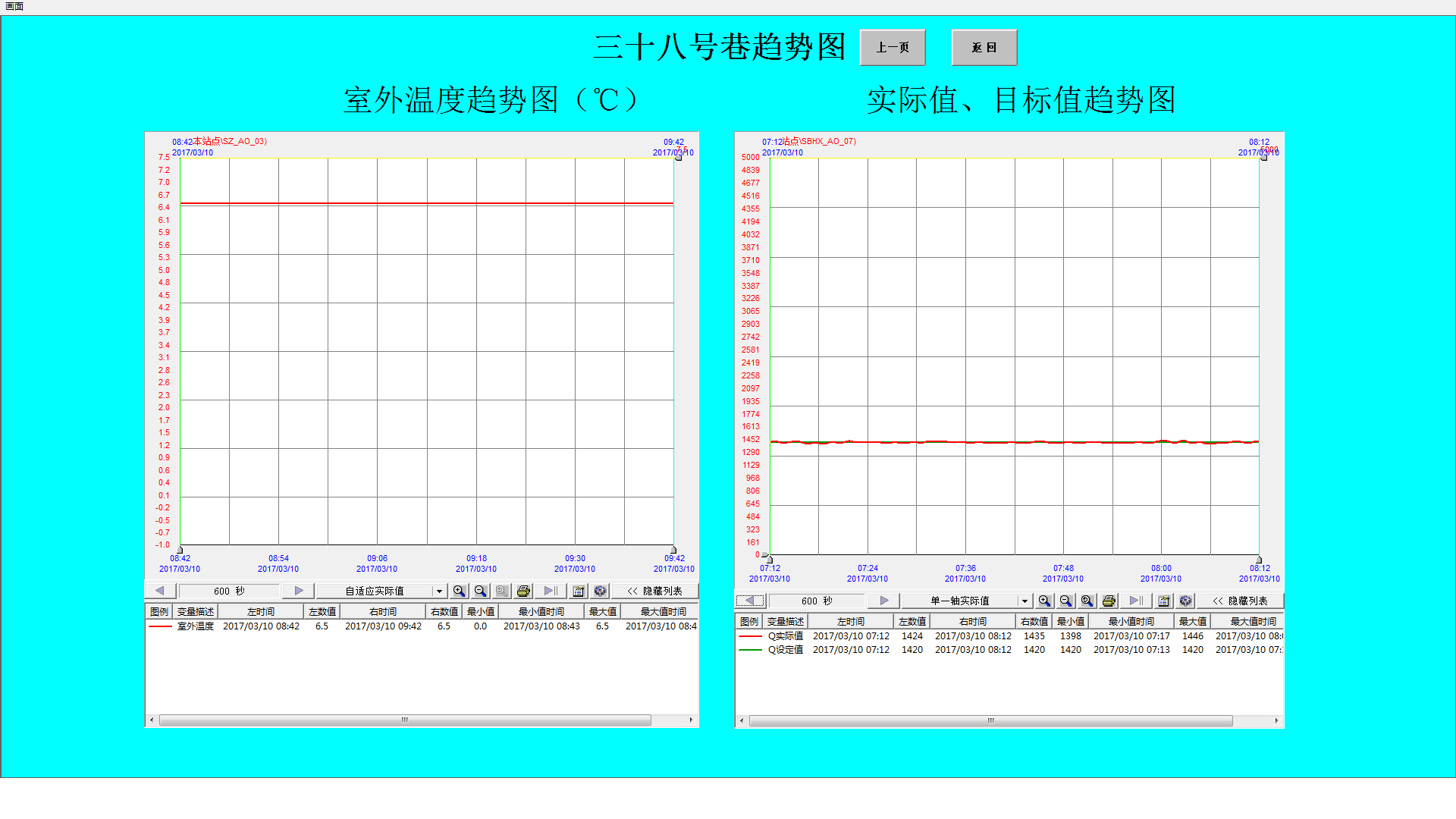Click the forward arrow to shift right chart later
The image size is (1456, 819).
(x=883, y=600)
